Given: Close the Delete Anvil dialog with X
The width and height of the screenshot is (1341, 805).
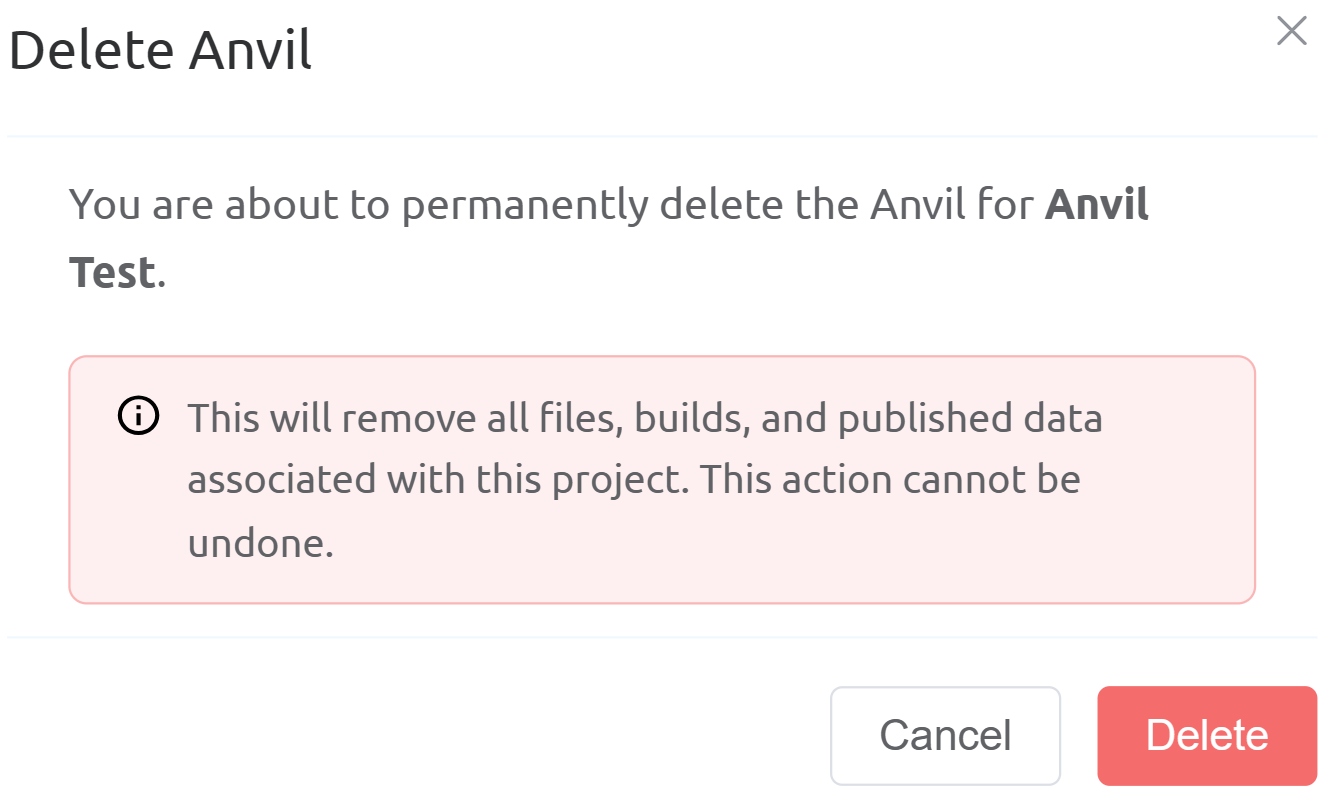Looking at the screenshot, I should 1291,31.
